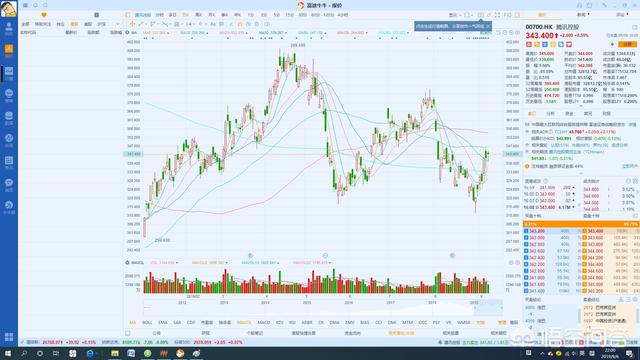
Task: Open Windows Start menu
Action: tap(8, 353)
